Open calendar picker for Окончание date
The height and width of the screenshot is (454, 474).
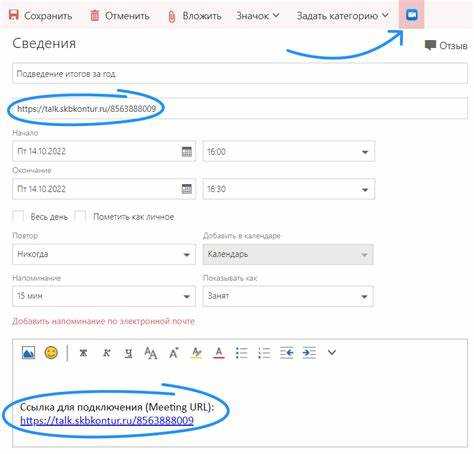click(x=187, y=189)
